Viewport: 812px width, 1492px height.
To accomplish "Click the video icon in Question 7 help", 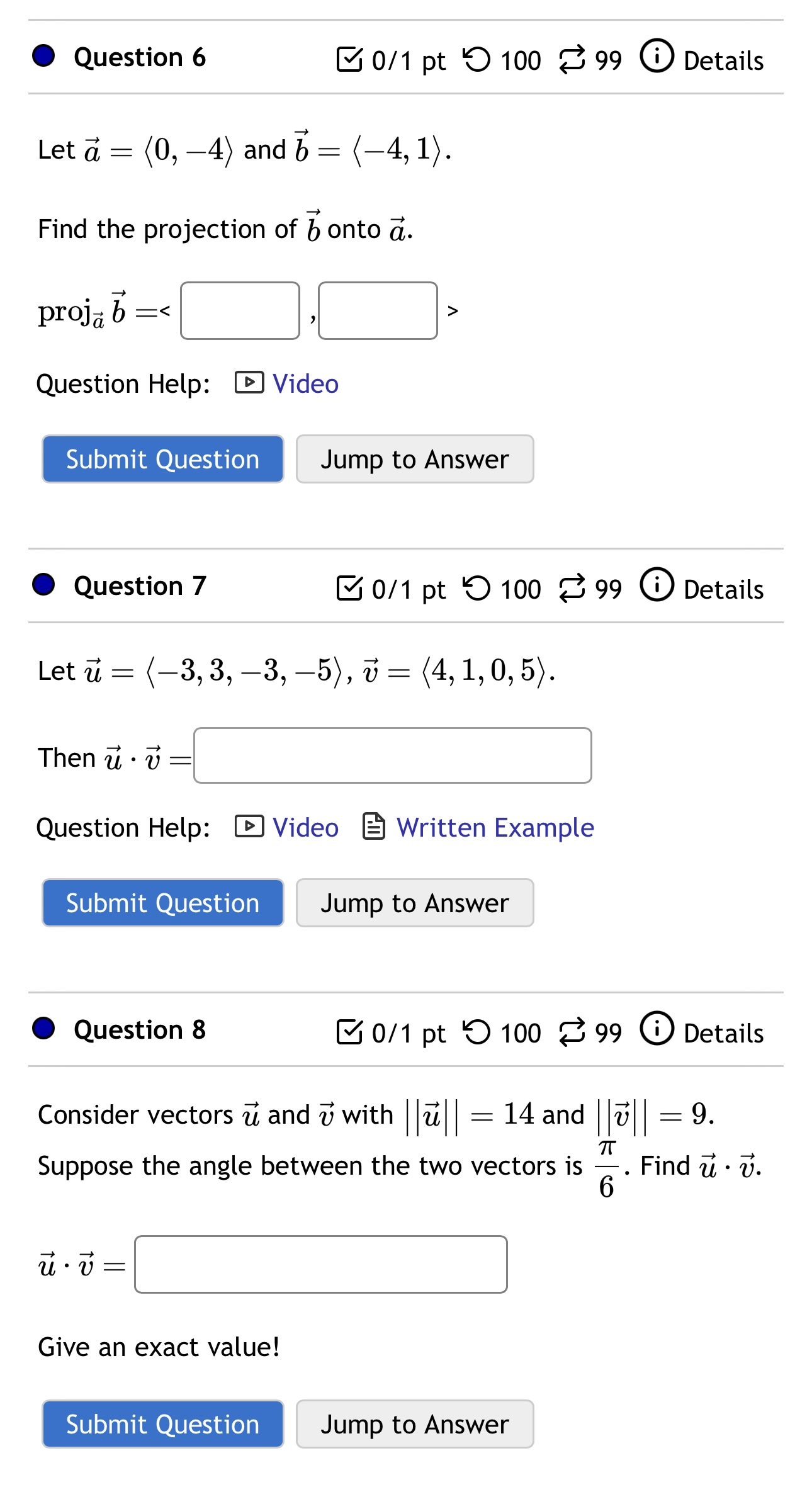I will tap(249, 827).
